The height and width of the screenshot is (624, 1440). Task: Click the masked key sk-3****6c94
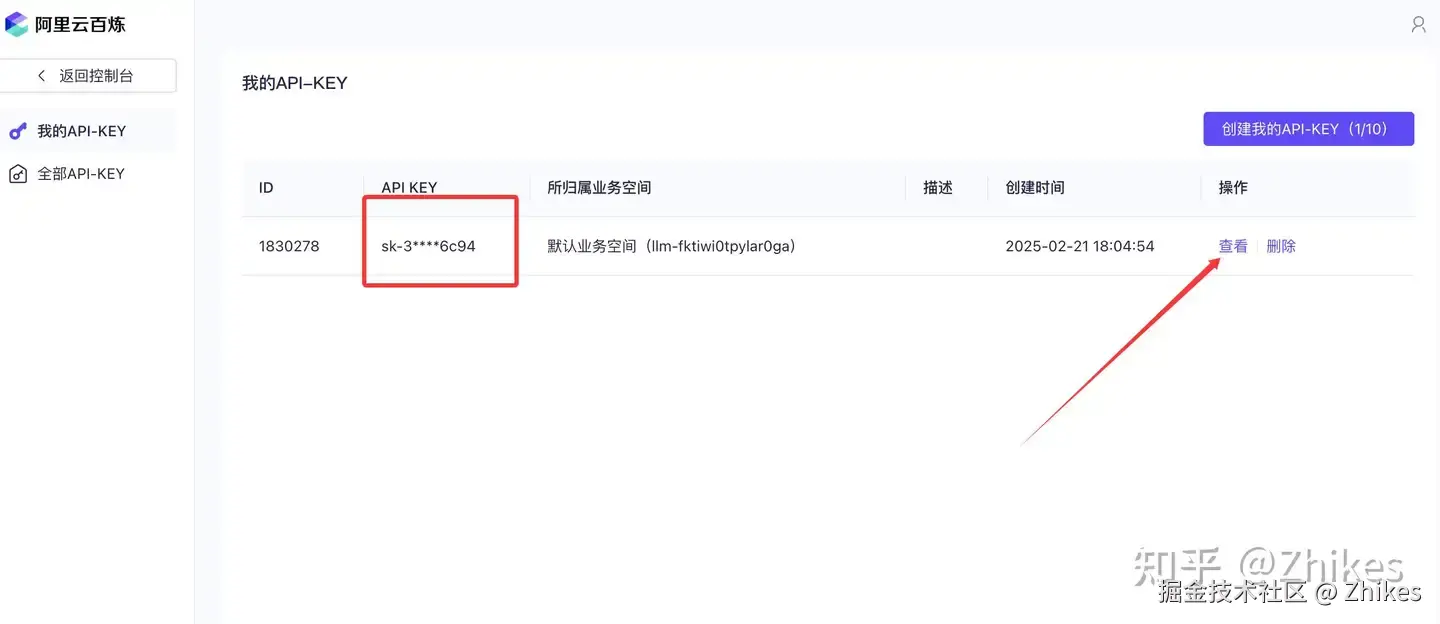click(428, 246)
